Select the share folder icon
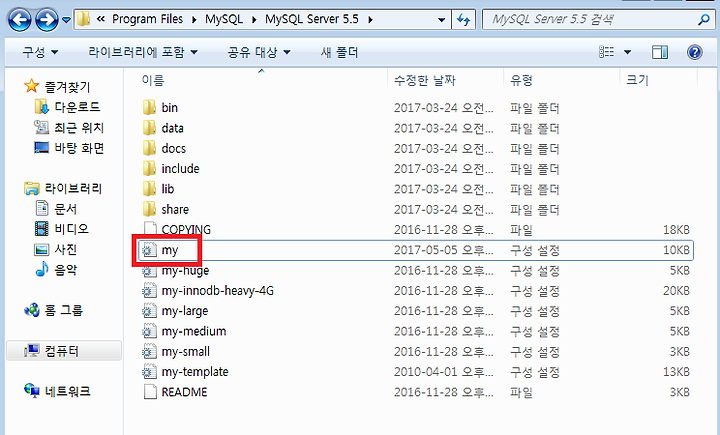 pyautogui.click(x=149, y=209)
